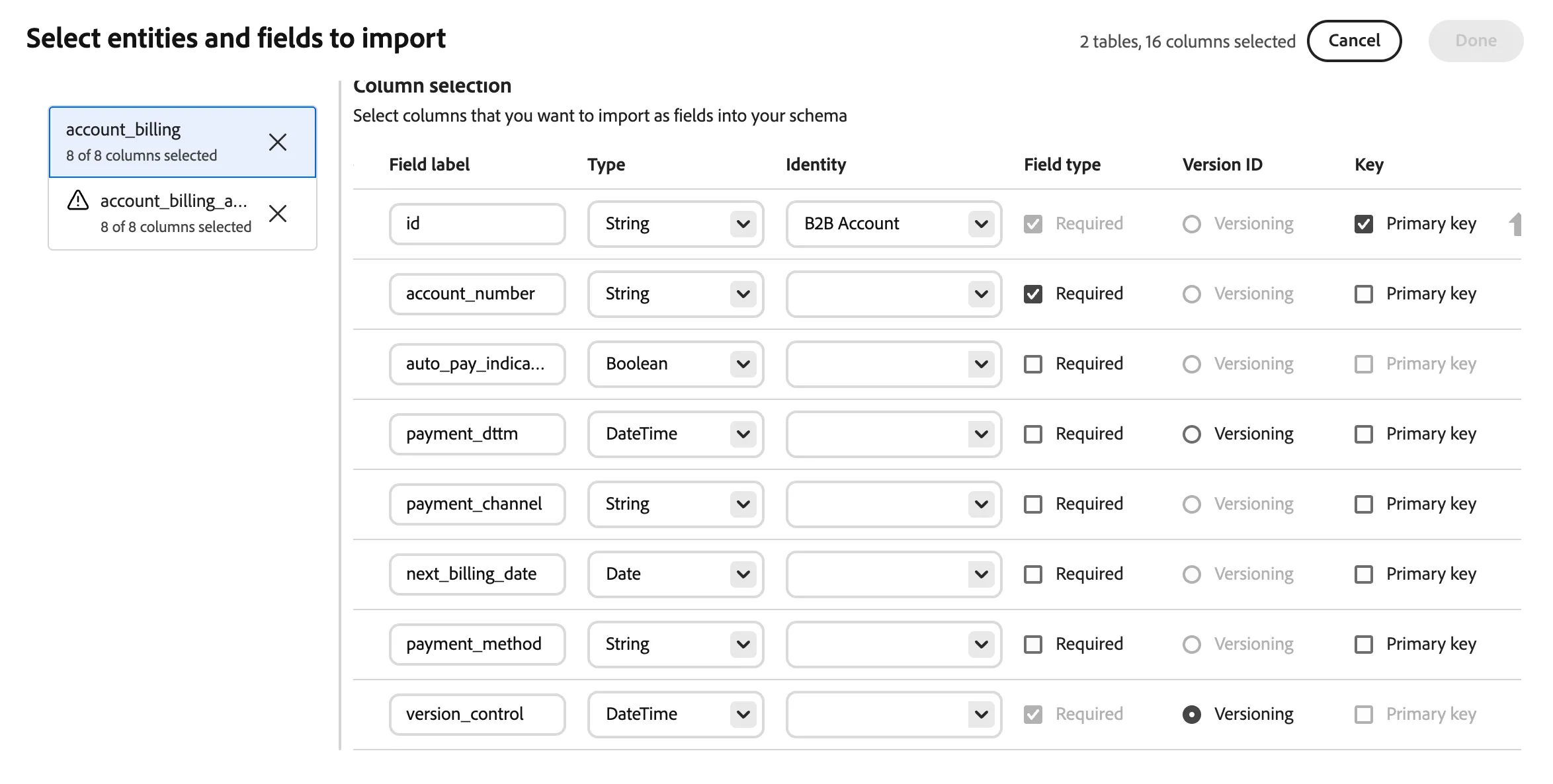Change the Boolean type for auto_pay_indica...
The width and height of the screenshot is (1553, 784).
(x=675, y=364)
